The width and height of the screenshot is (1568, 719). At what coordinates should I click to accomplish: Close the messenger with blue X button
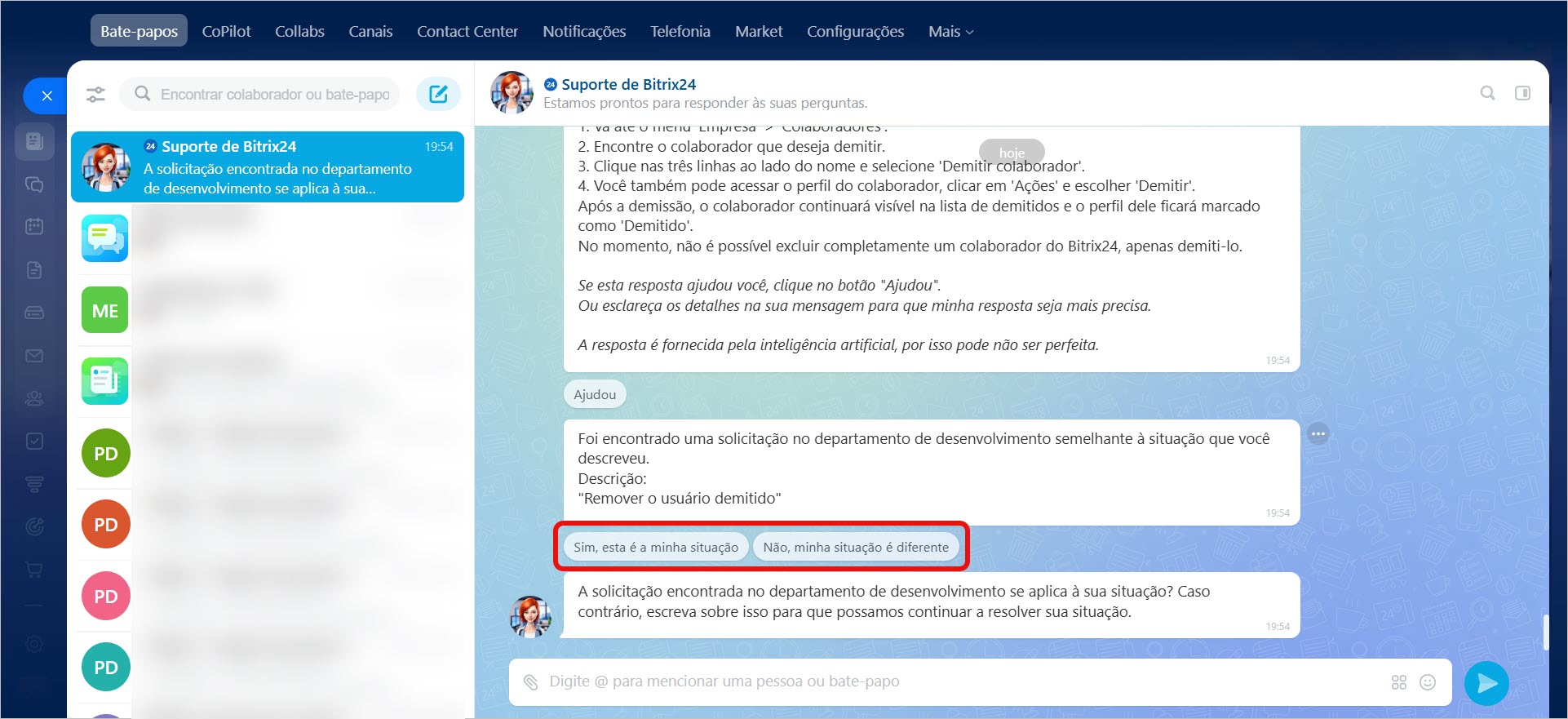(x=47, y=96)
